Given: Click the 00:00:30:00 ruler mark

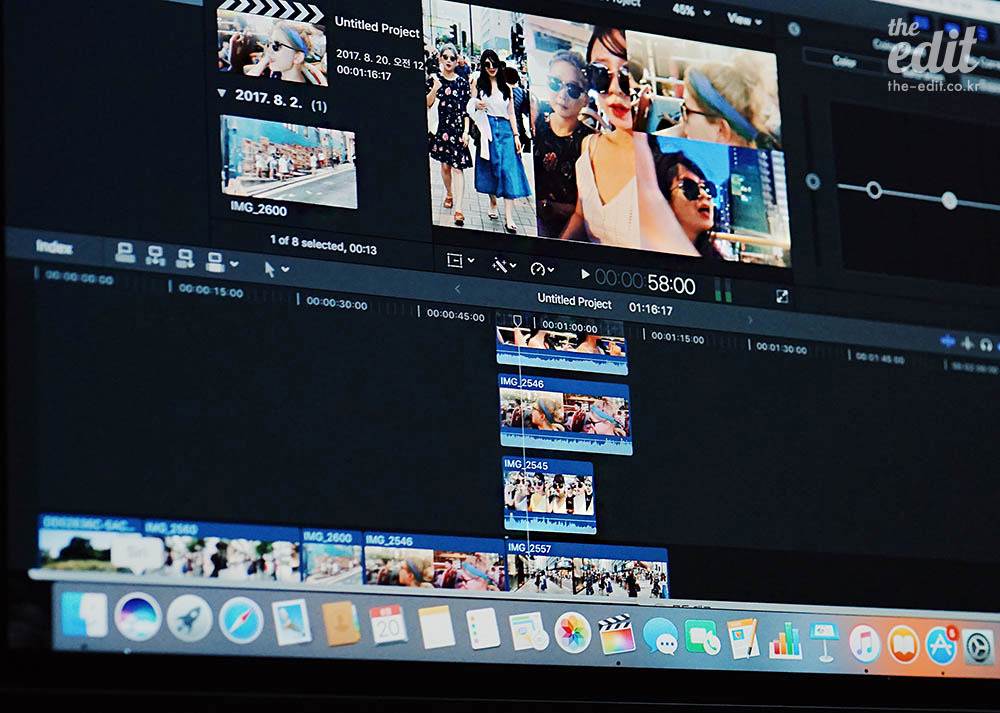Looking at the screenshot, I should point(336,304).
